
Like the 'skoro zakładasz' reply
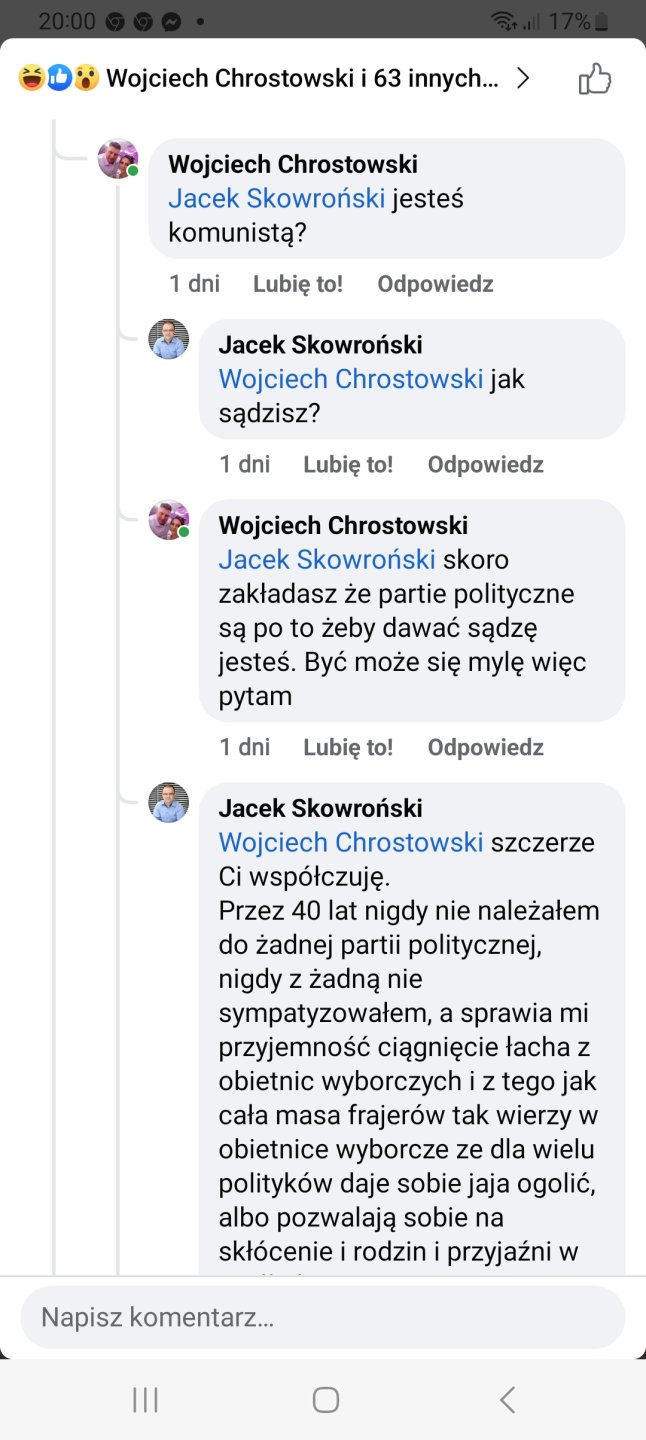(348, 747)
